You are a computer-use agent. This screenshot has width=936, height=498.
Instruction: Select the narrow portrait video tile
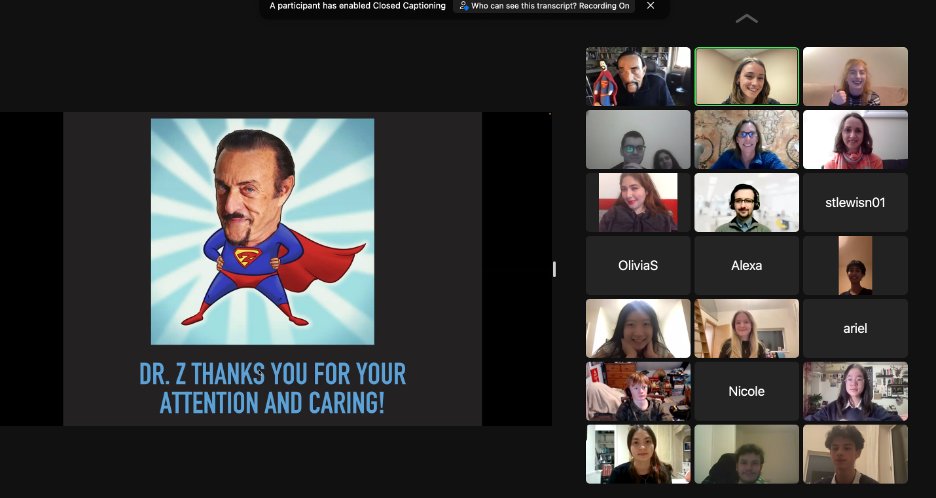click(855, 265)
